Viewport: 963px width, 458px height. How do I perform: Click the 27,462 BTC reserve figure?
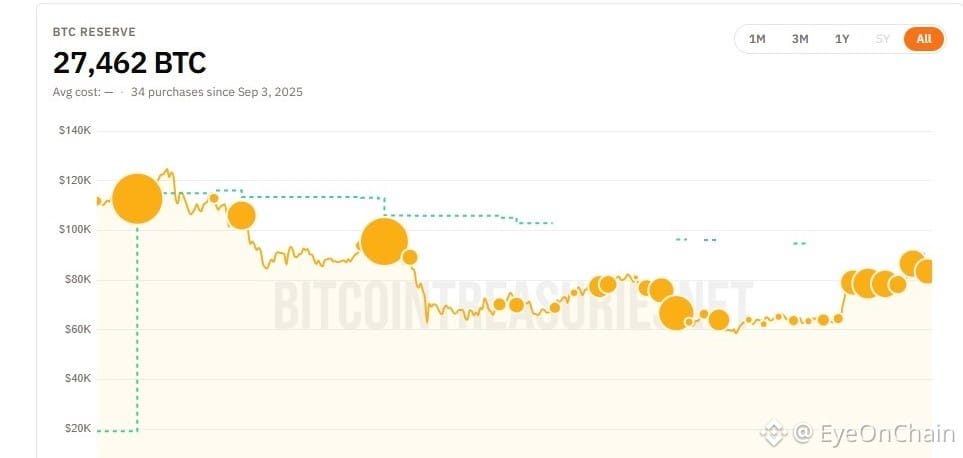(x=130, y=63)
